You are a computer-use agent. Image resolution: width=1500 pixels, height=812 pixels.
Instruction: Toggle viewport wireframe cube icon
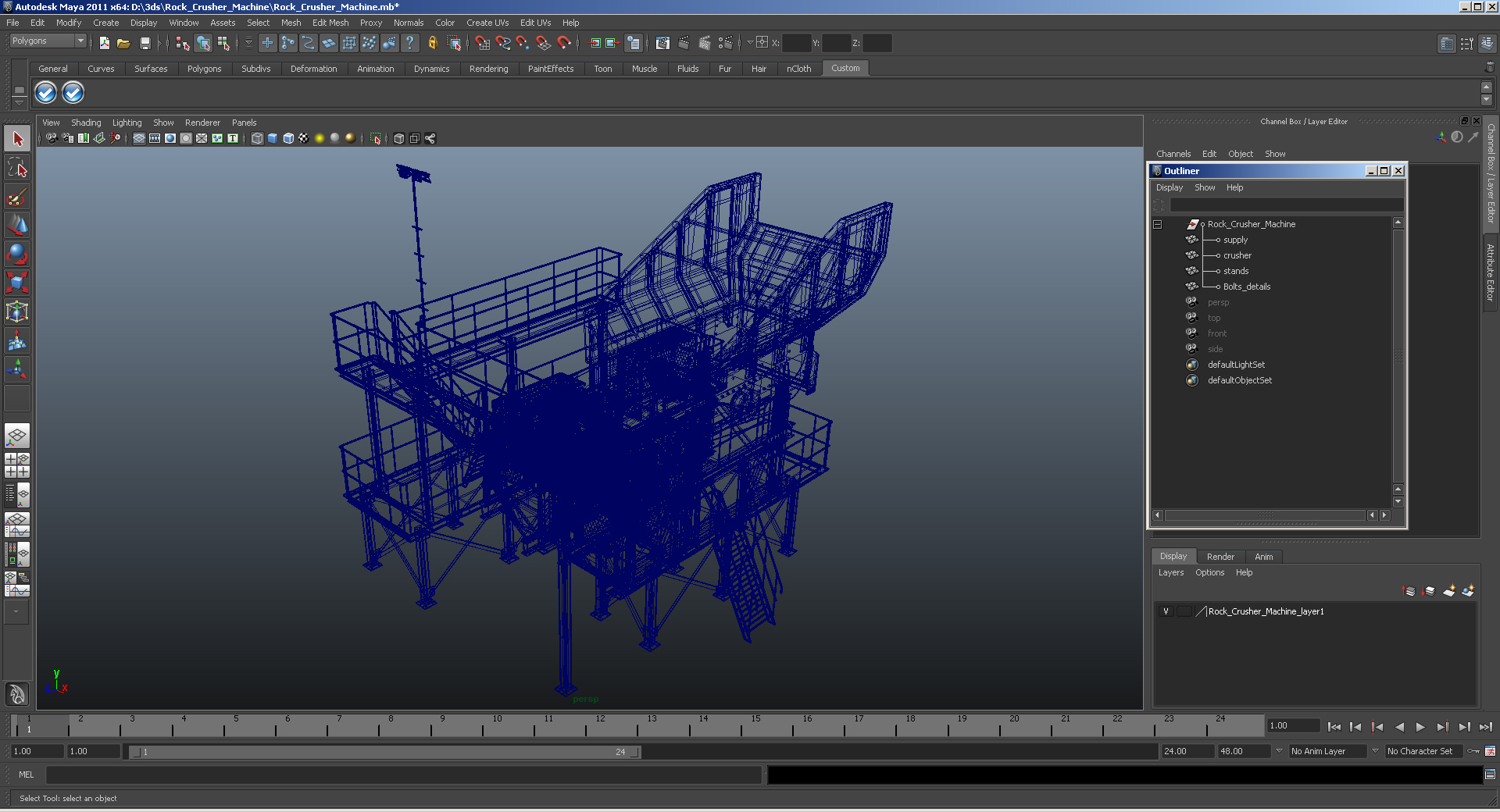257,138
